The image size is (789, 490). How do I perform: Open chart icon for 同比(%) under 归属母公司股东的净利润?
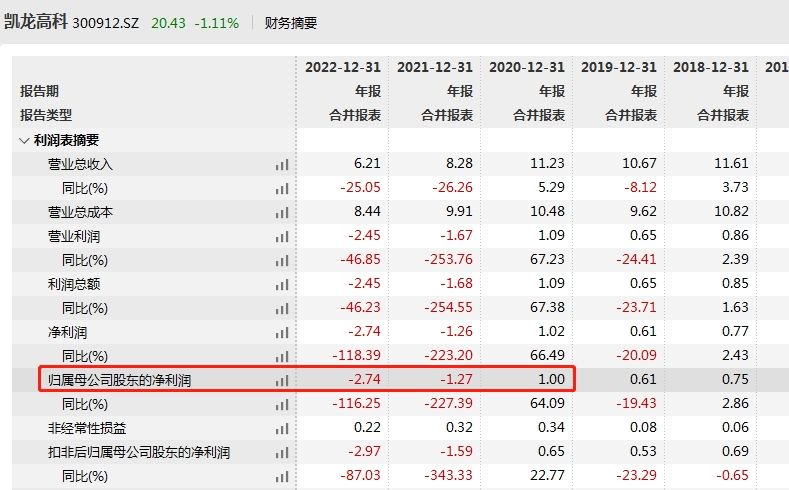282,404
